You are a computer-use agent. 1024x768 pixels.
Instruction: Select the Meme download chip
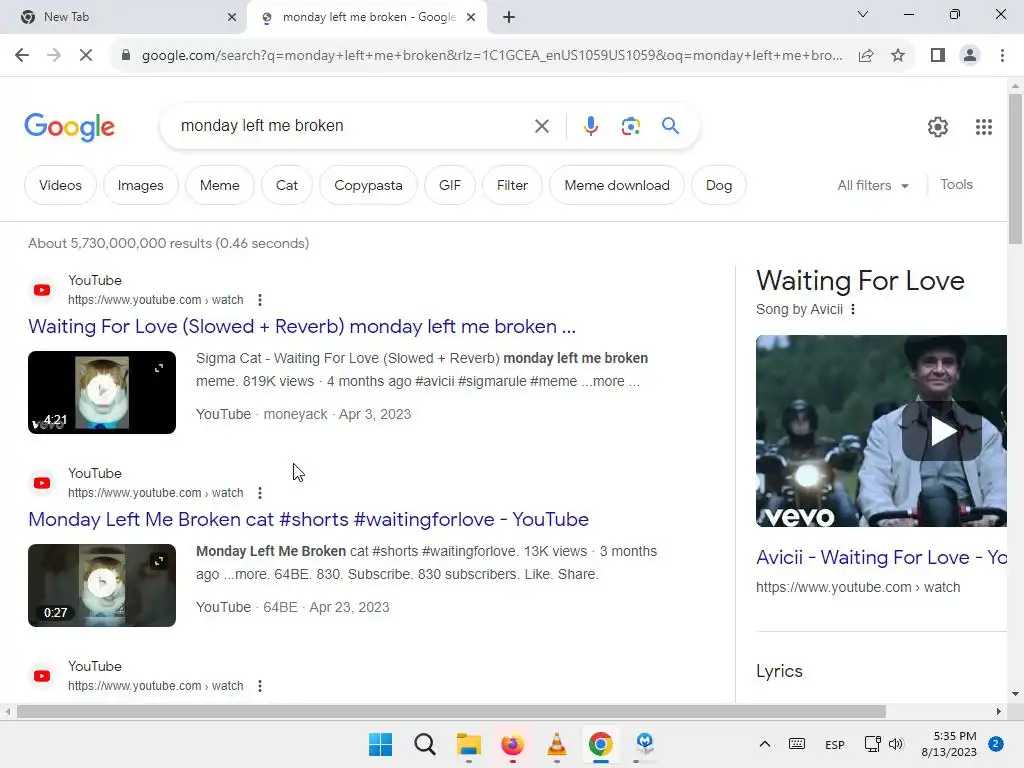(x=617, y=185)
